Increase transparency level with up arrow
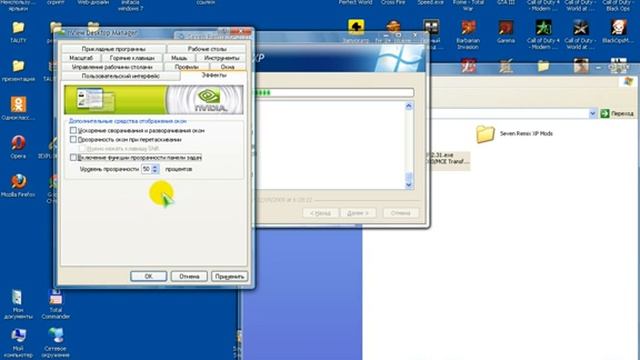 pyautogui.click(x=155, y=167)
